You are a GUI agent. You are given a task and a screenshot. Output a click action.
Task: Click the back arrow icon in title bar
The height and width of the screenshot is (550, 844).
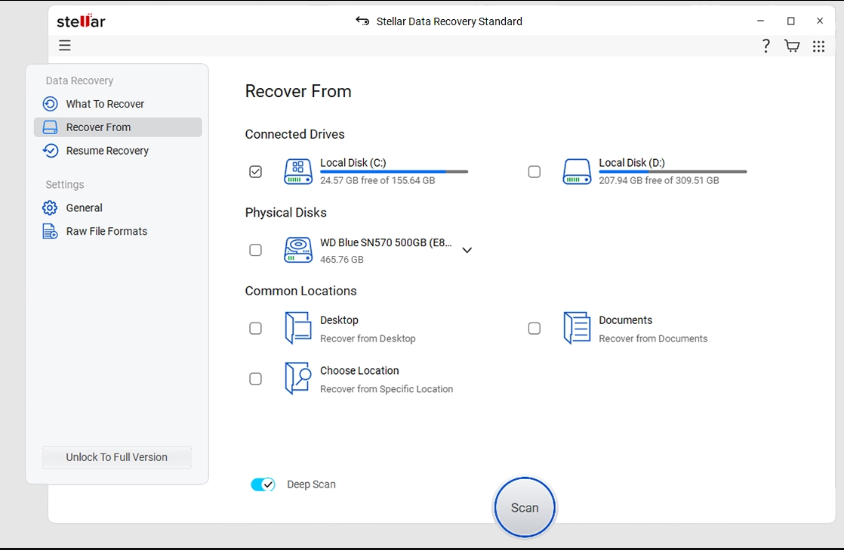click(x=362, y=21)
